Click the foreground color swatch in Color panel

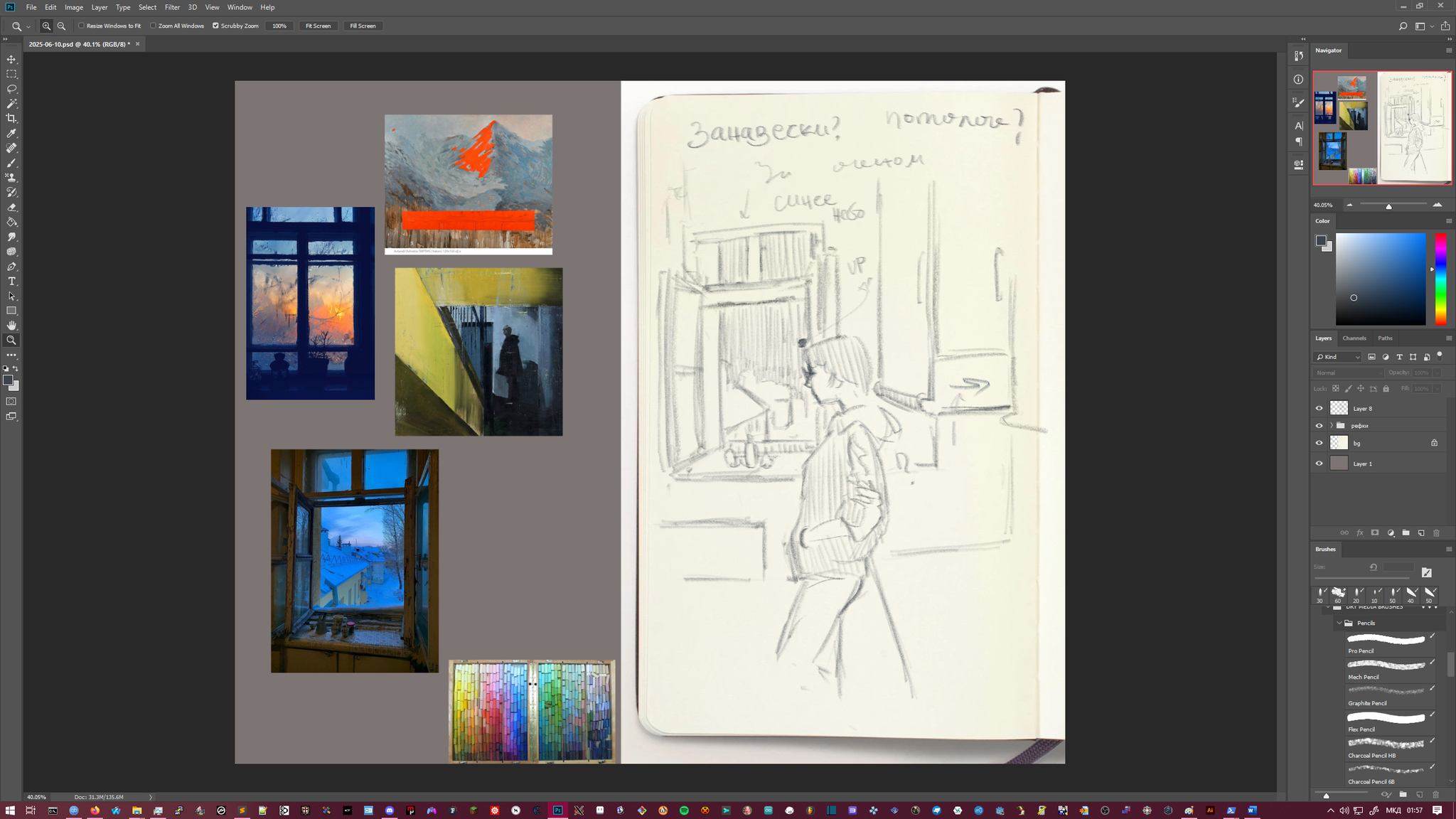pyautogui.click(x=1321, y=240)
